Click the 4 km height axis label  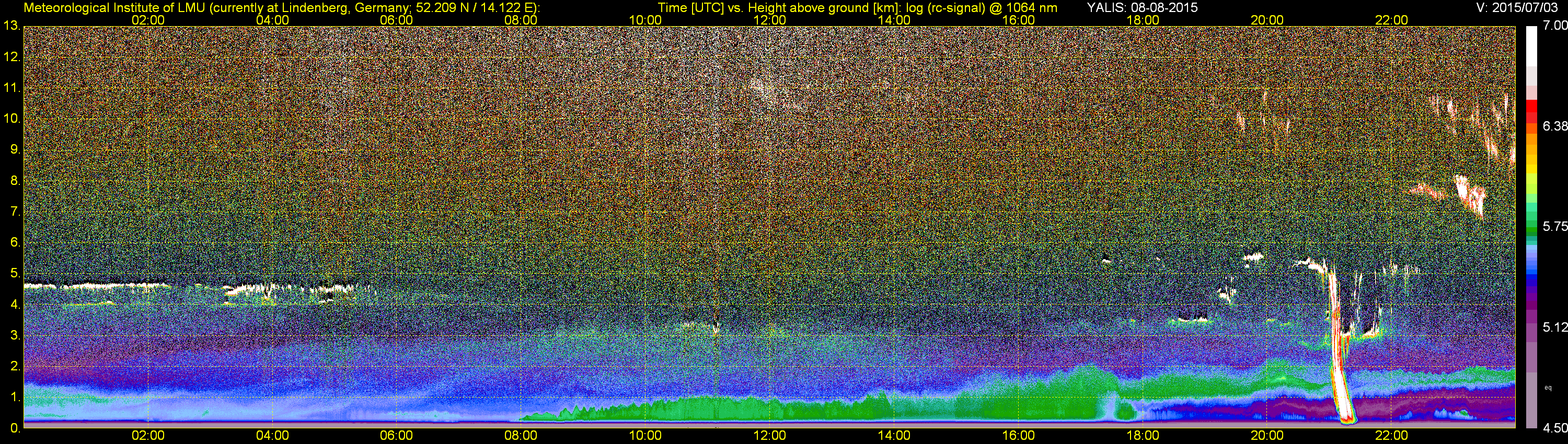pyautogui.click(x=15, y=305)
